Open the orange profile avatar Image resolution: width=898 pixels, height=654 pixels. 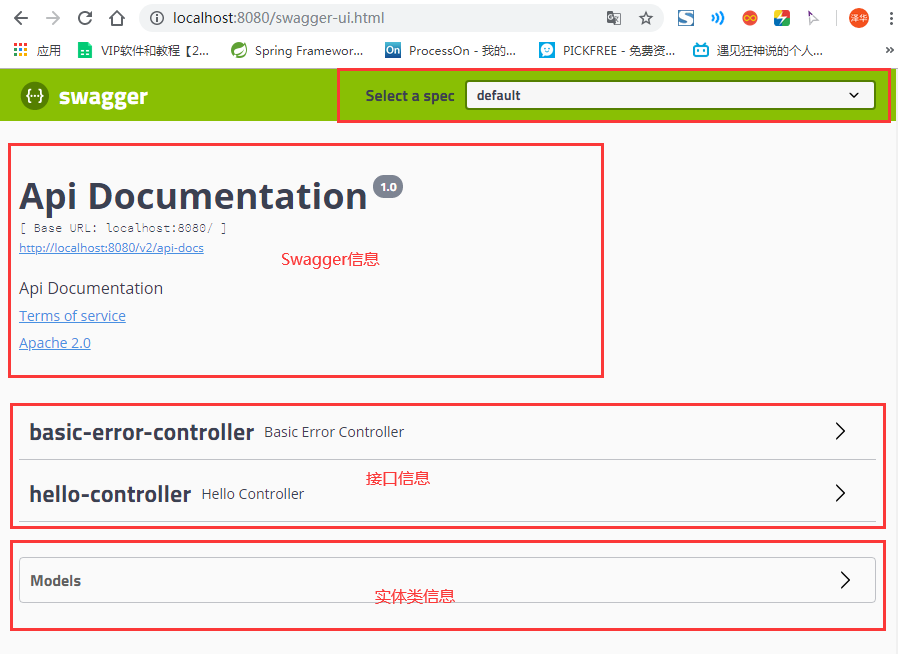click(x=858, y=18)
